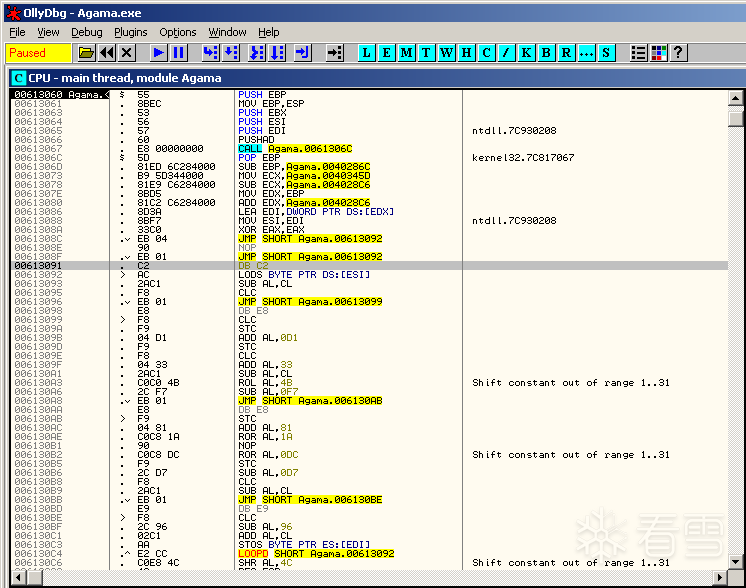Screen dimensions: 746x588
Task: Select LOOPD SHORT Agama.00613092 instruction
Action: [316, 553]
